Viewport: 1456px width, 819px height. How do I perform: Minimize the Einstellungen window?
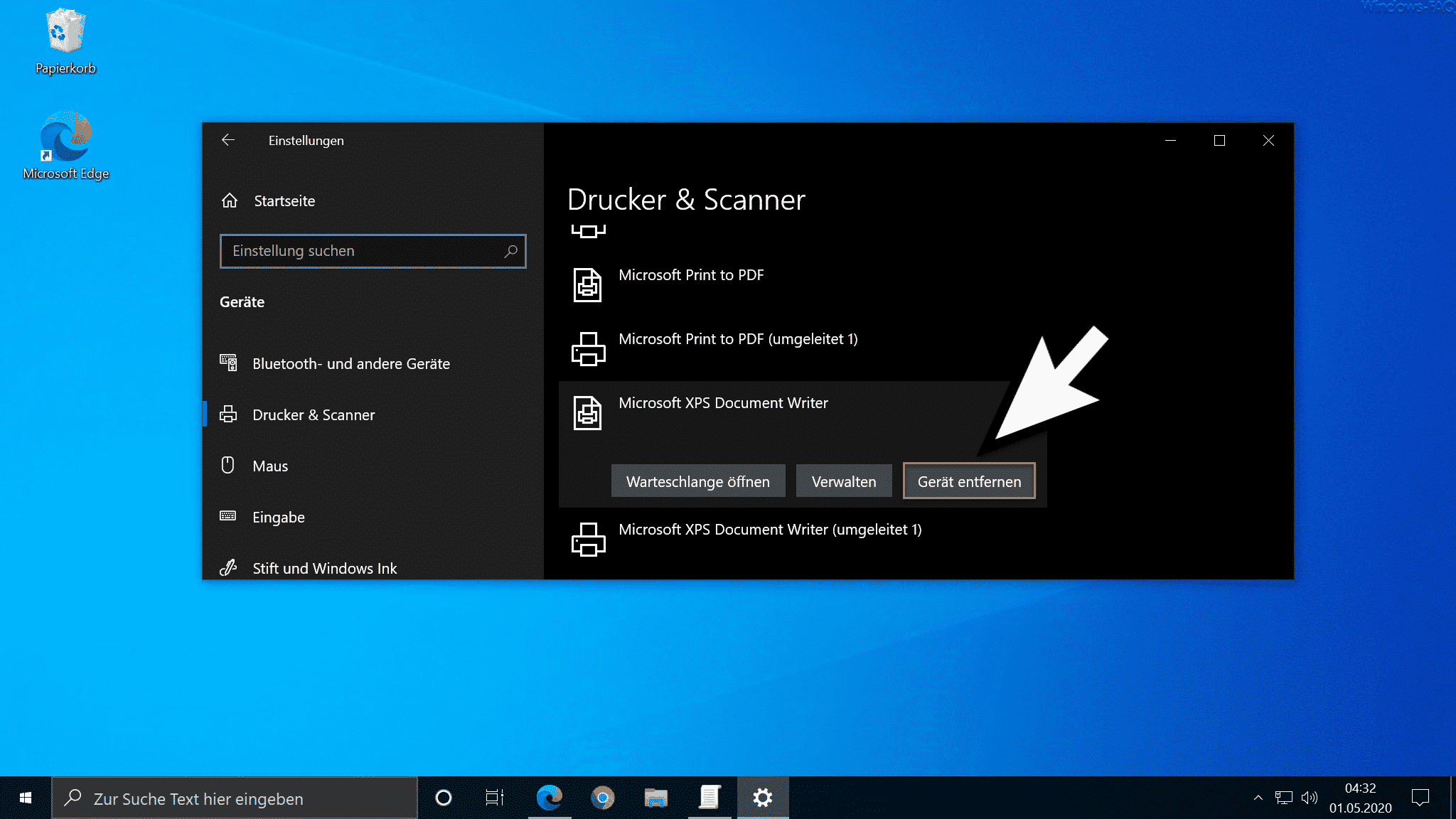1170,140
